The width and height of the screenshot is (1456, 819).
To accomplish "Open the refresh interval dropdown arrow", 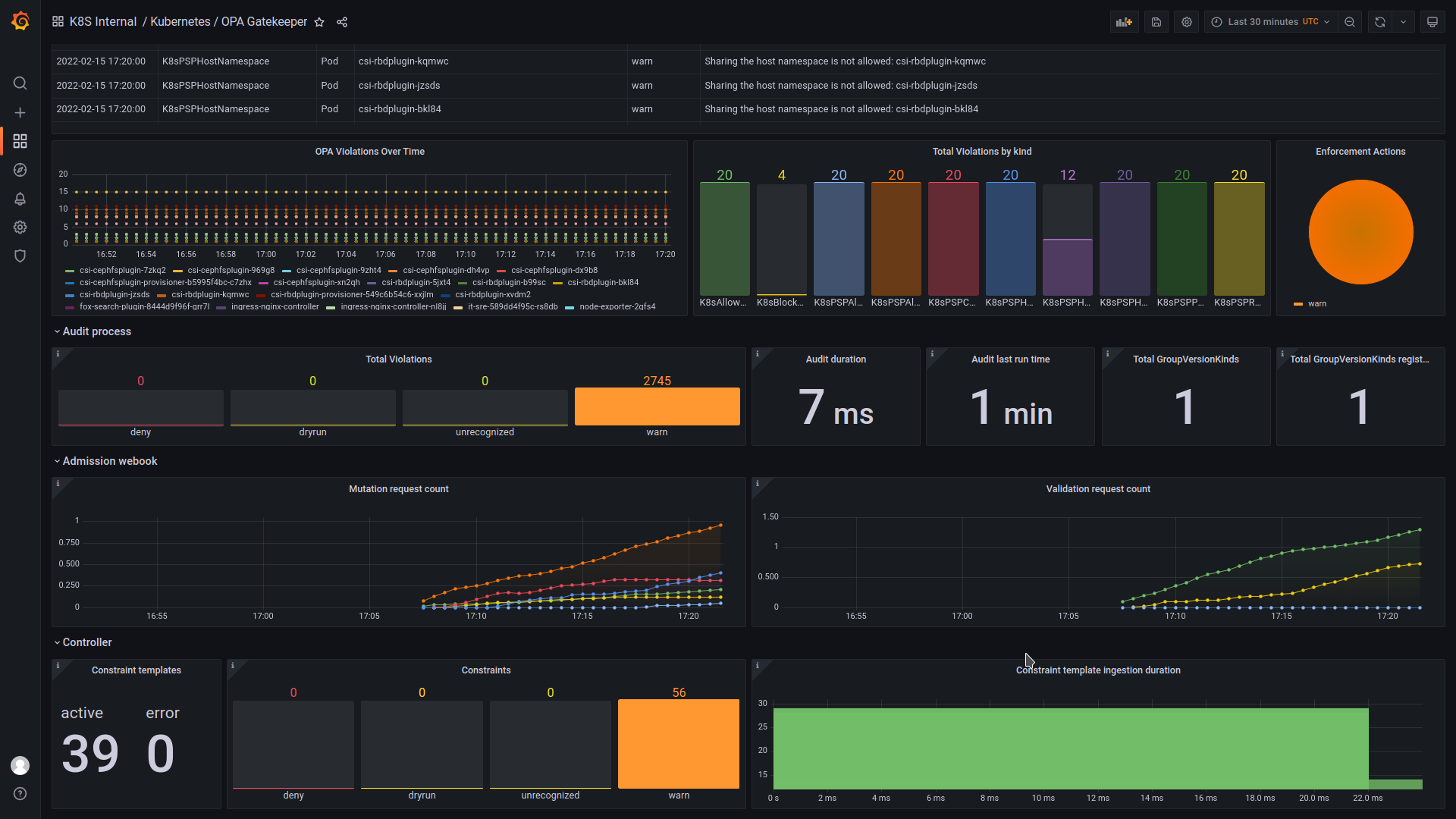I will coord(1403,22).
